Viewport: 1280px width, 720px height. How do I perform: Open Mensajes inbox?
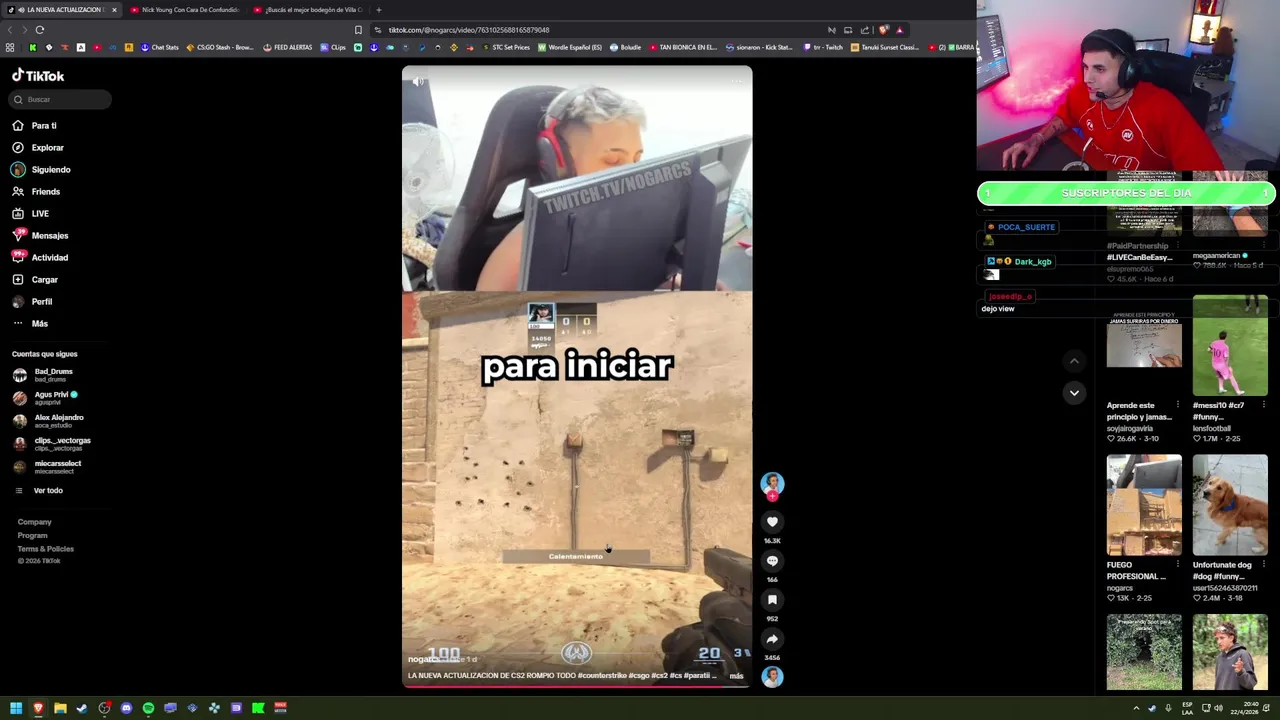[x=40, y=236]
